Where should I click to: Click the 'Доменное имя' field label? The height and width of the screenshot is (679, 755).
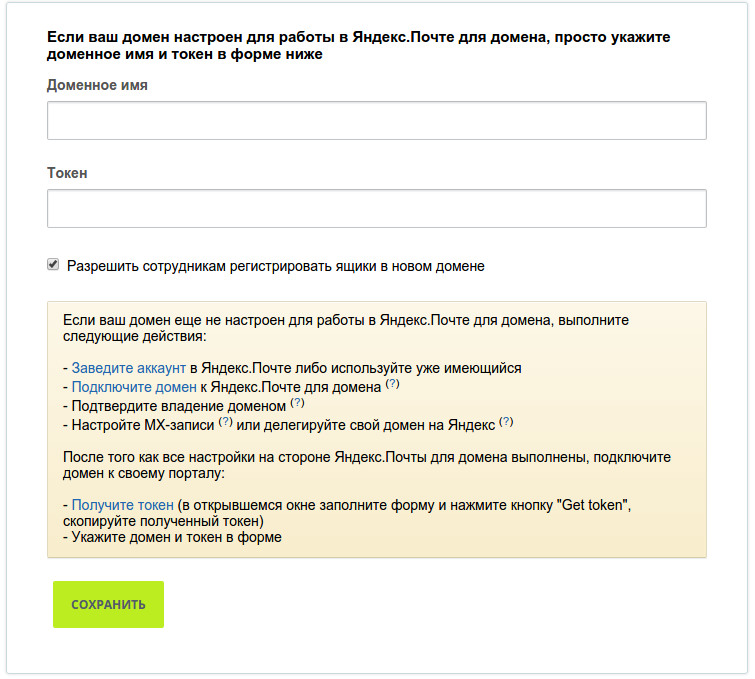pos(97,85)
